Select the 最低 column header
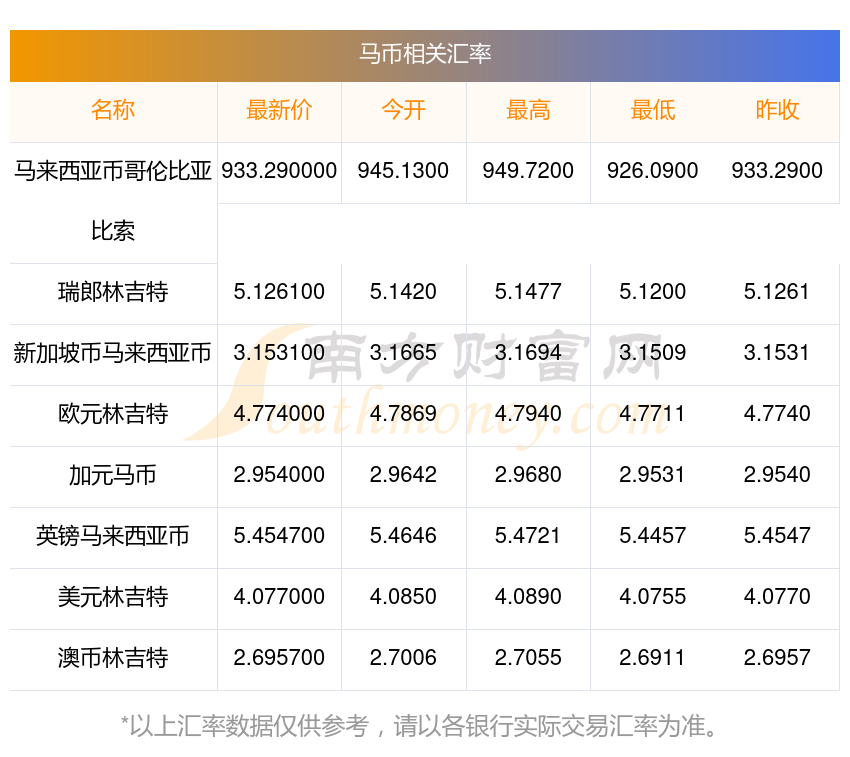The image size is (850, 757). pyautogui.click(x=652, y=111)
